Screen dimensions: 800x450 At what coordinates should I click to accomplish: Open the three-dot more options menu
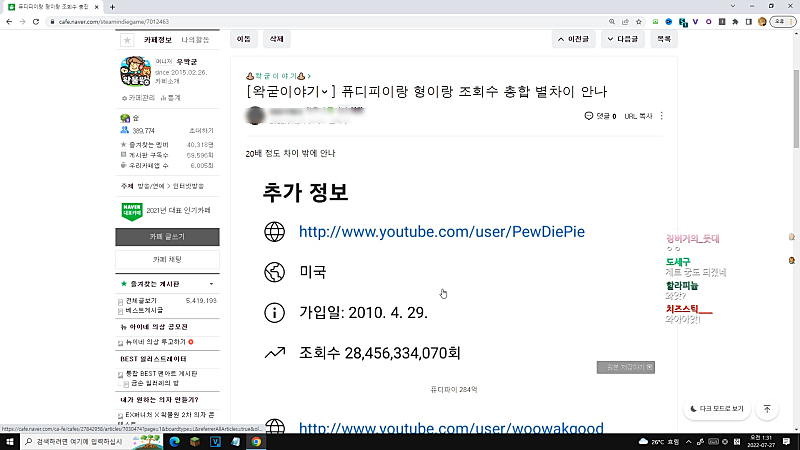click(x=661, y=116)
